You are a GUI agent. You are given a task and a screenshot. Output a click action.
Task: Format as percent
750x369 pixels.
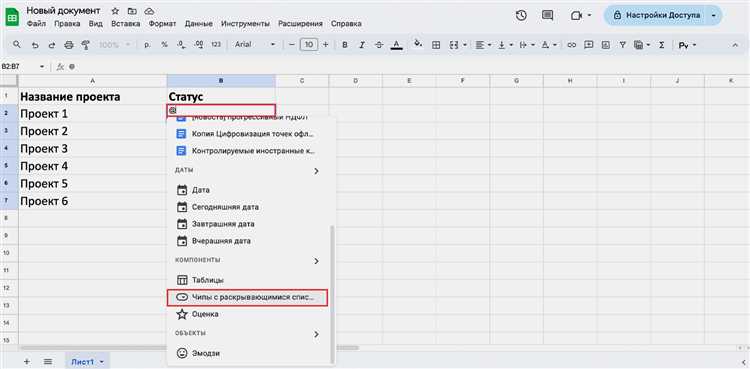[x=165, y=45]
